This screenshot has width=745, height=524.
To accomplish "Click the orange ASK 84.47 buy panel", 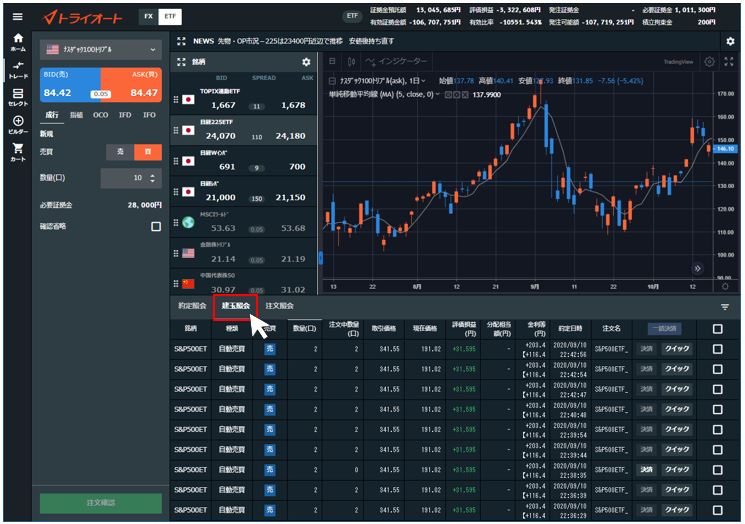I will pos(132,86).
